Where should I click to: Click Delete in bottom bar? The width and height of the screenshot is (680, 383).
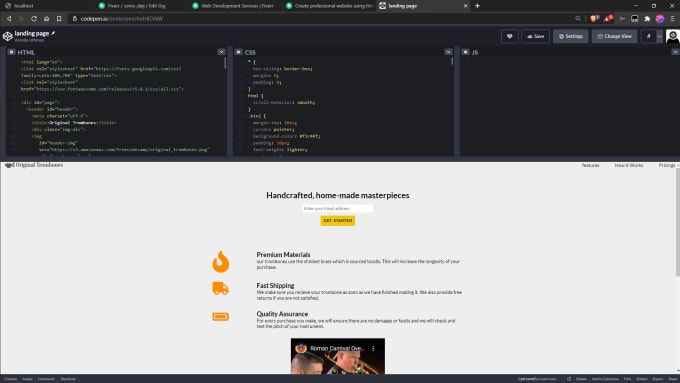pyautogui.click(x=581, y=379)
